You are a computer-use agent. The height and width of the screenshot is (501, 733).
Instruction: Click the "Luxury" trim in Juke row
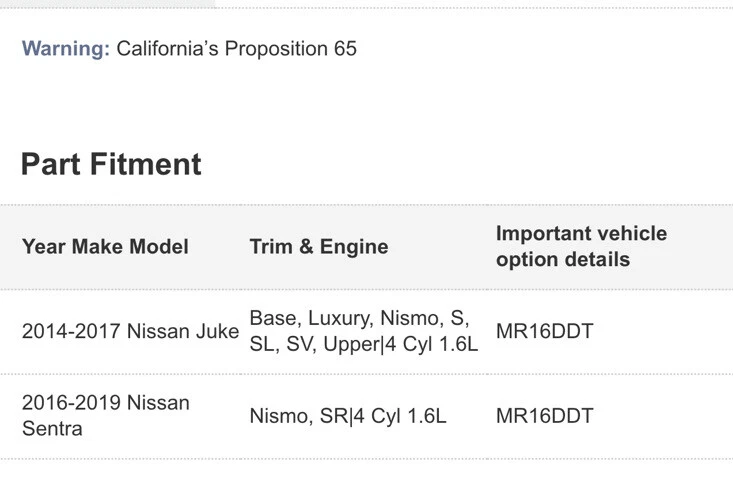click(x=338, y=318)
